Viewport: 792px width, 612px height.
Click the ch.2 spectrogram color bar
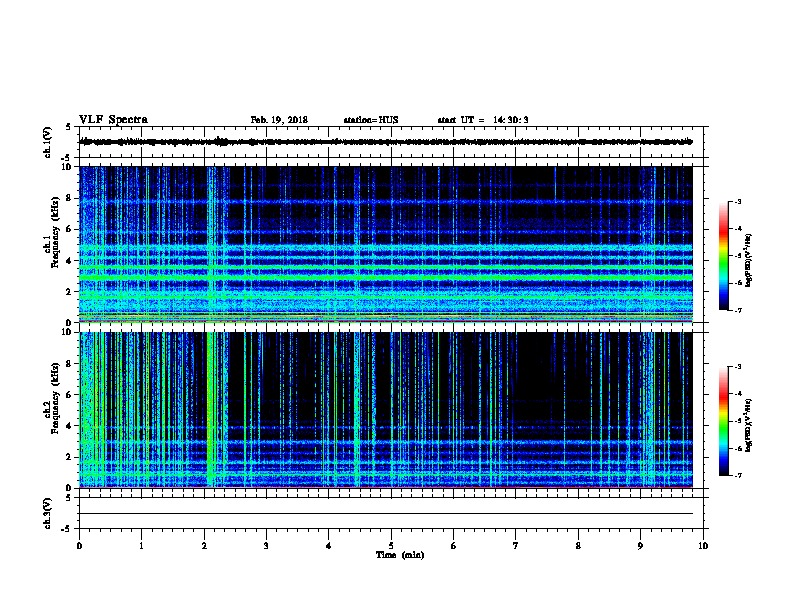pos(723,421)
